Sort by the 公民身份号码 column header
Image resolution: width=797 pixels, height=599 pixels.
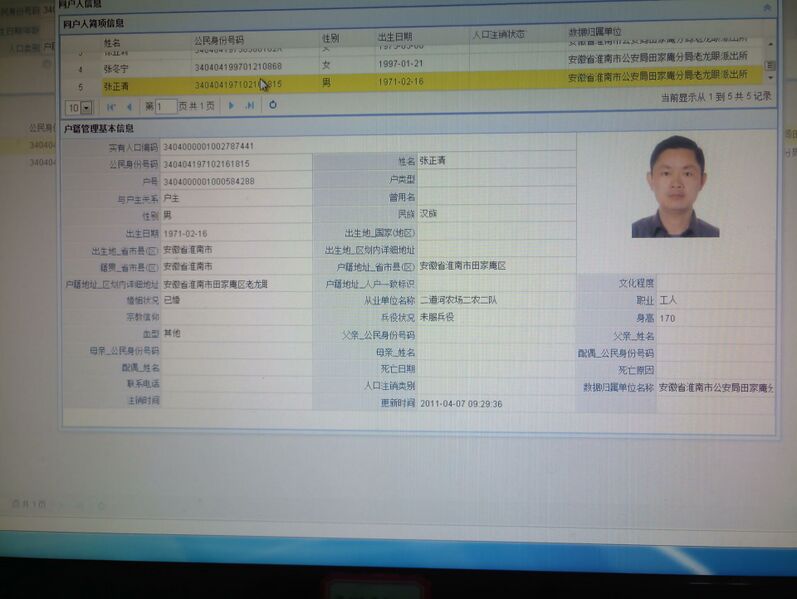click(x=219, y=40)
